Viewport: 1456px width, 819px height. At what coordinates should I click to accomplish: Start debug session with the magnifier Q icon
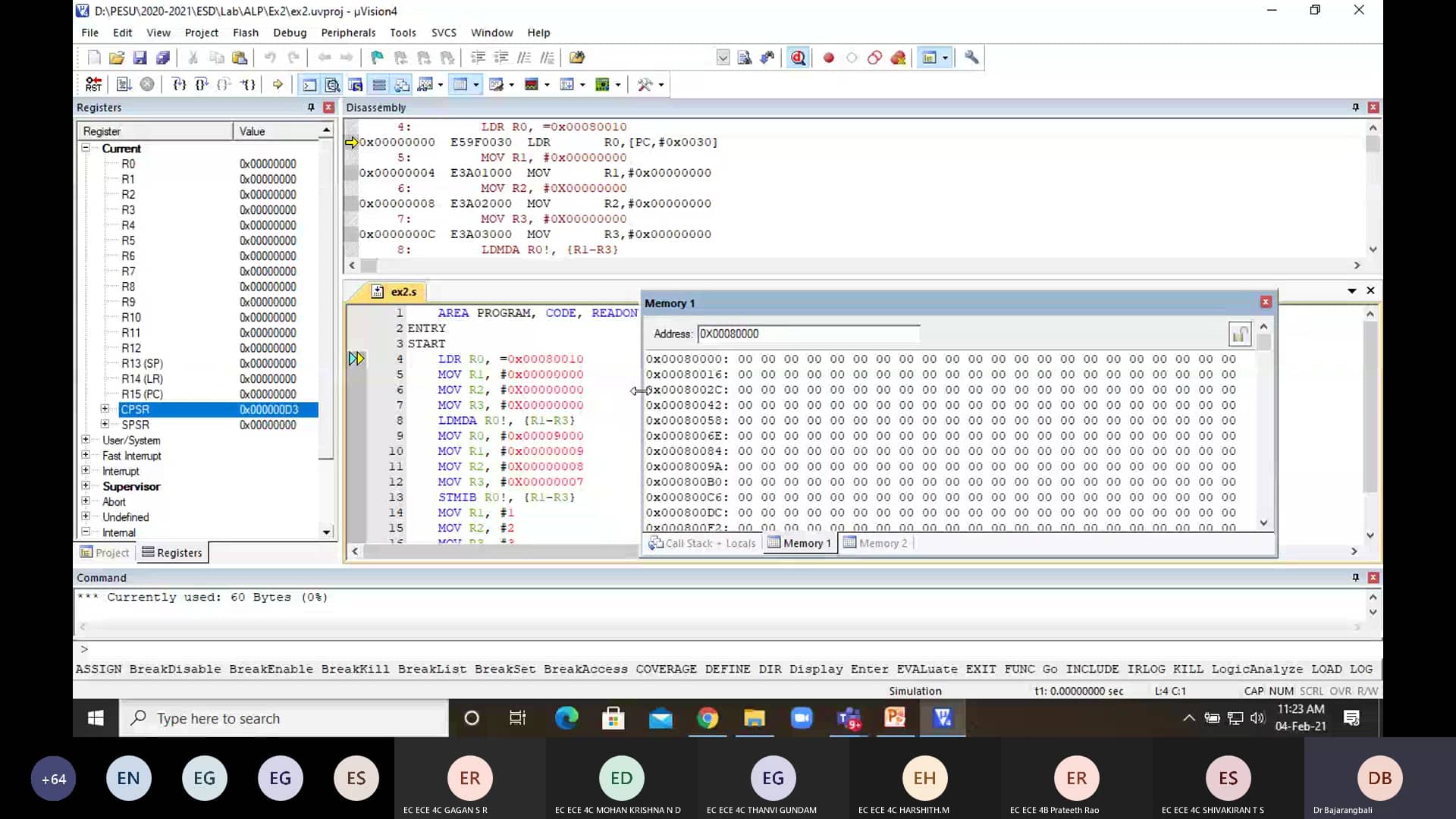point(798,58)
